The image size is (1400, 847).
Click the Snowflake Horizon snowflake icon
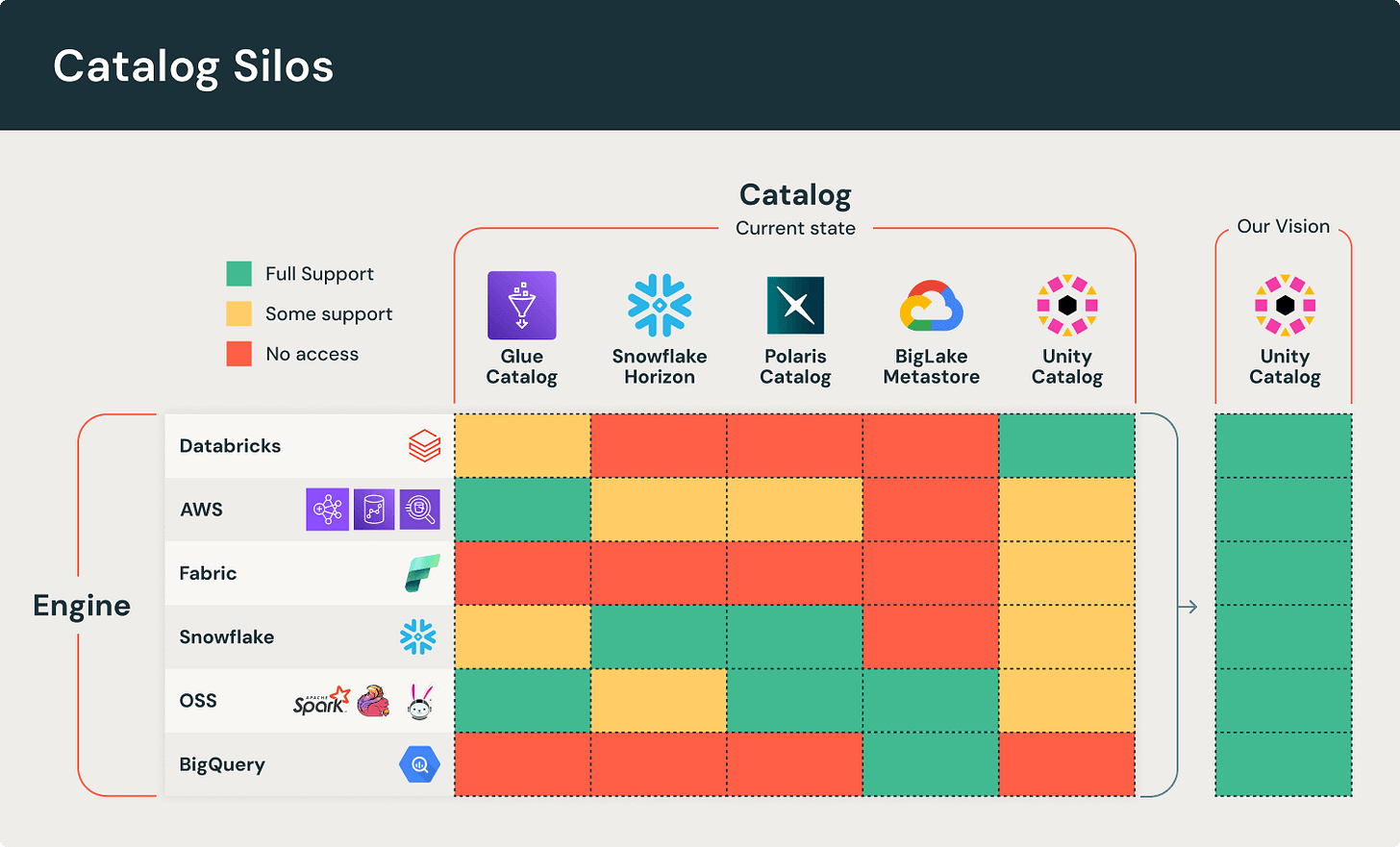point(660,306)
